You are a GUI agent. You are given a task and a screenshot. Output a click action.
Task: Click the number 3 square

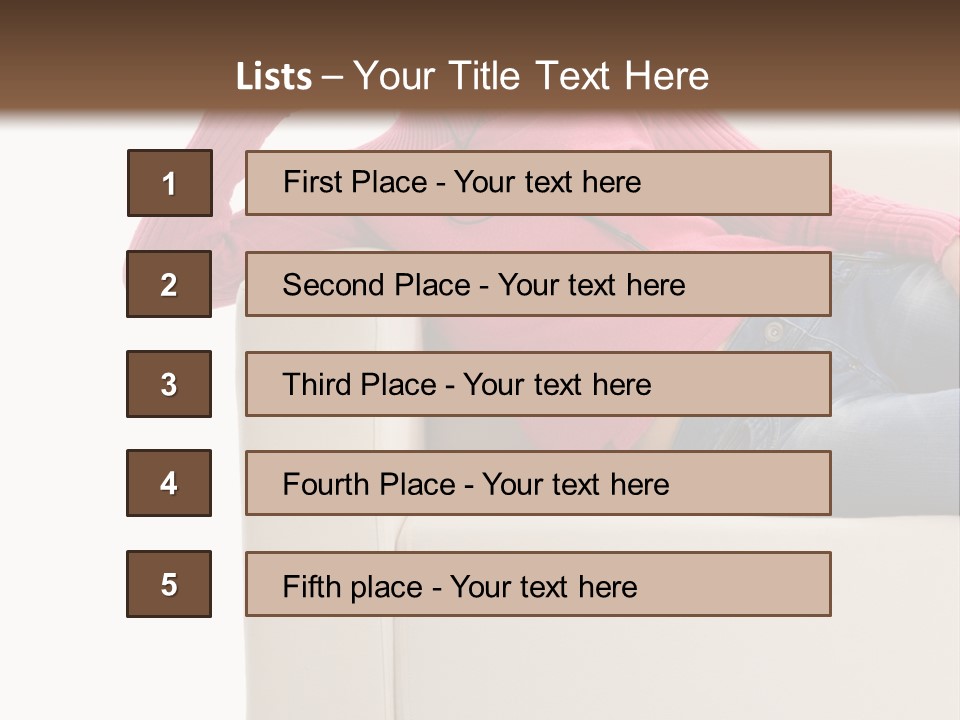(169, 384)
